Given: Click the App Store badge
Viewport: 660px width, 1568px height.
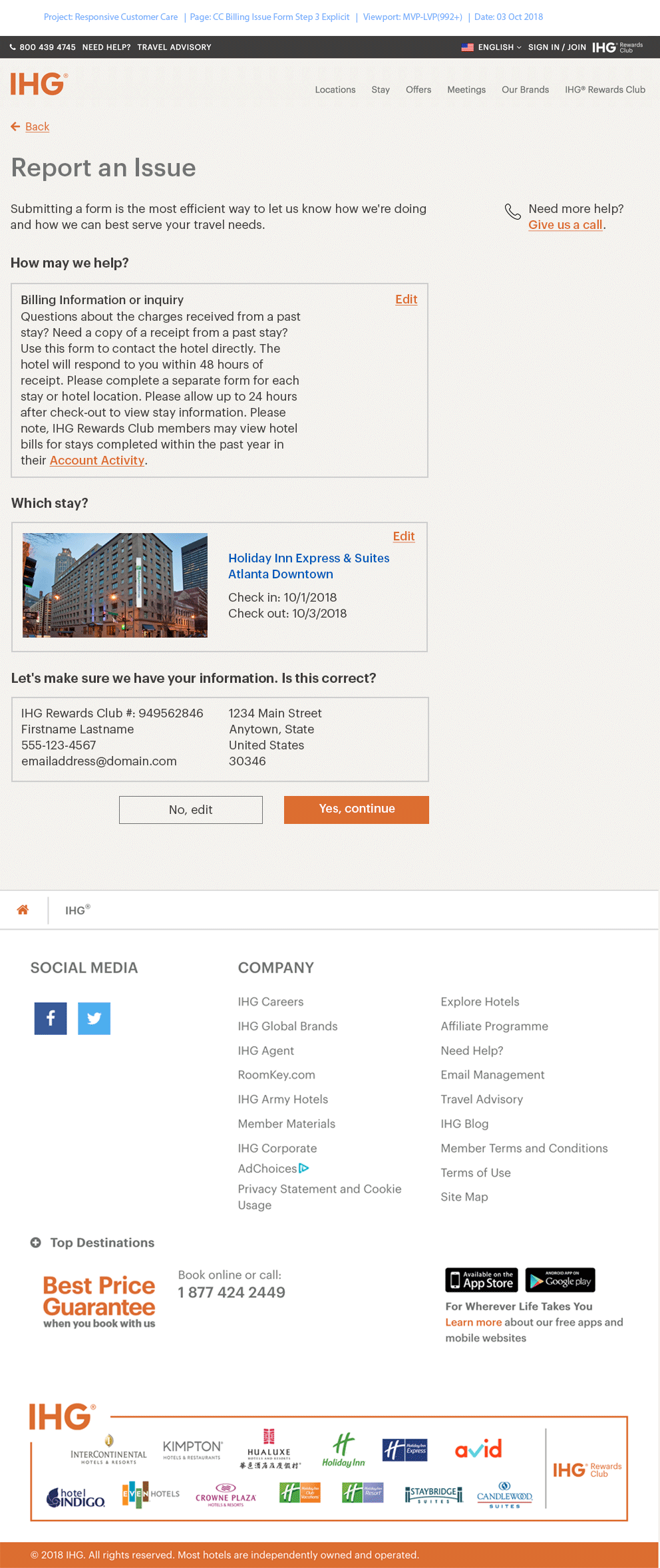Looking at the screenshot, I should click(482, 1280).
